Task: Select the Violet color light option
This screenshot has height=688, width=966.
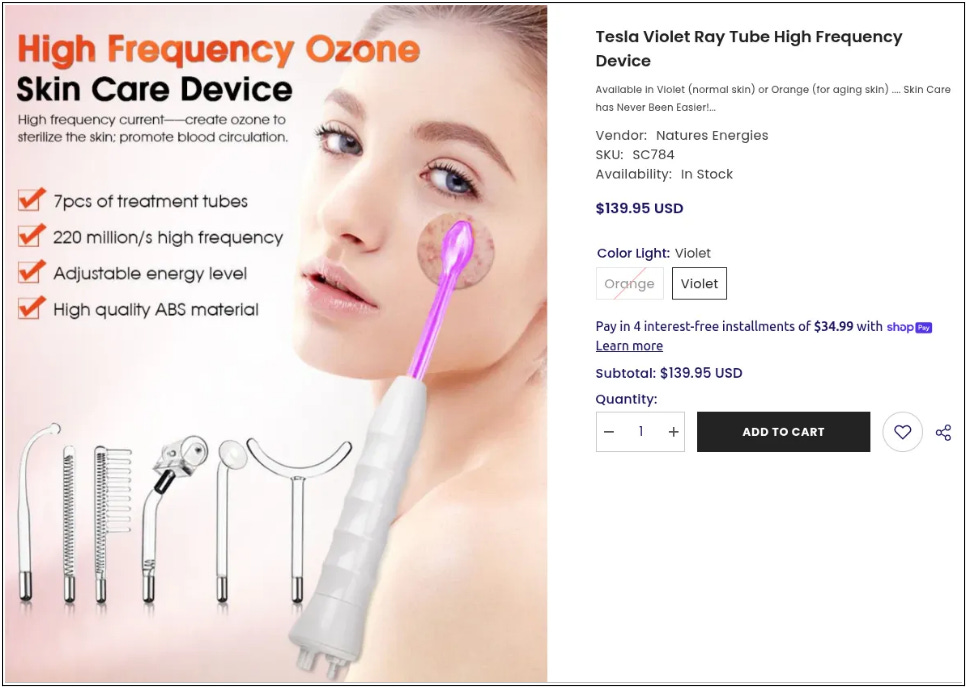Action: 699,283
